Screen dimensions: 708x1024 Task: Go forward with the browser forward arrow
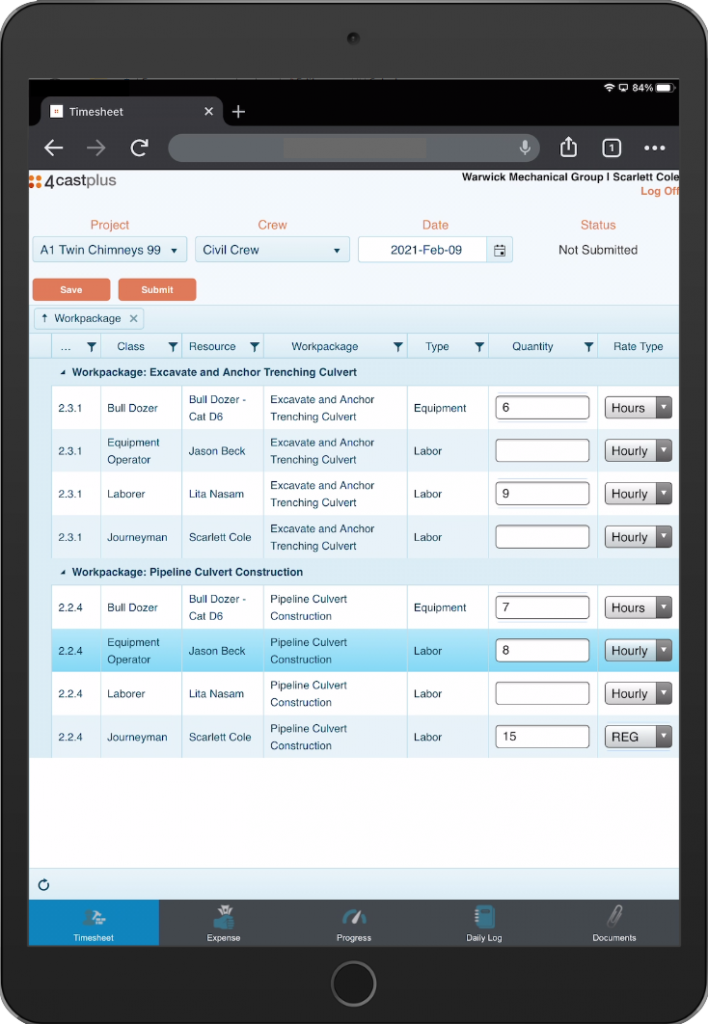pyautogui.click(x=96, y=148)
